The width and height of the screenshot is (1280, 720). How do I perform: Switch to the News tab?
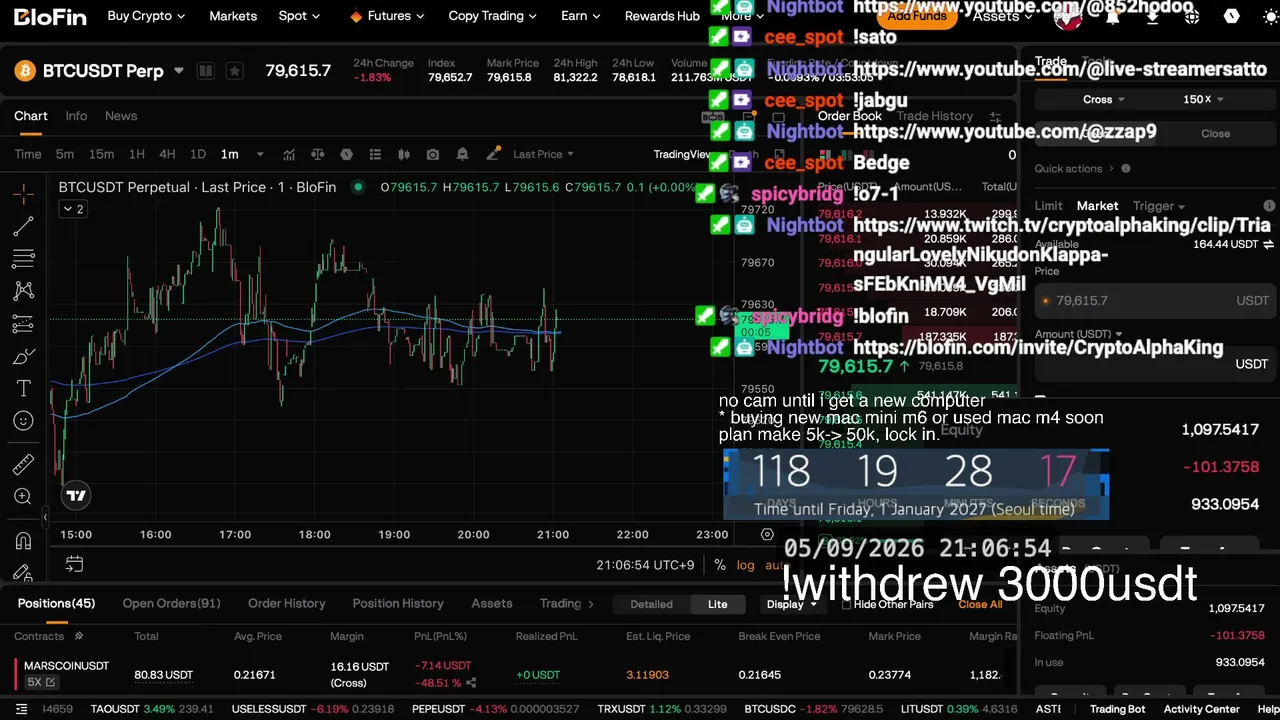pos(121,116)
